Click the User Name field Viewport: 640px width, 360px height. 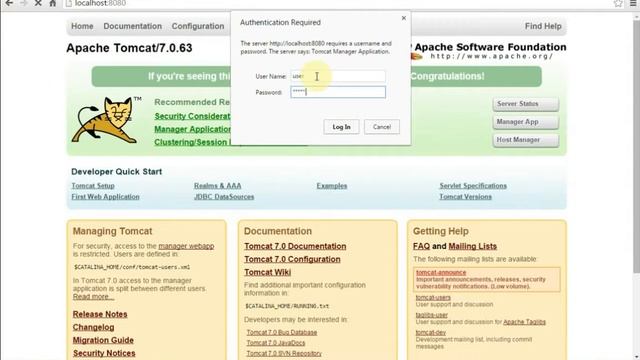click(338, 76)
